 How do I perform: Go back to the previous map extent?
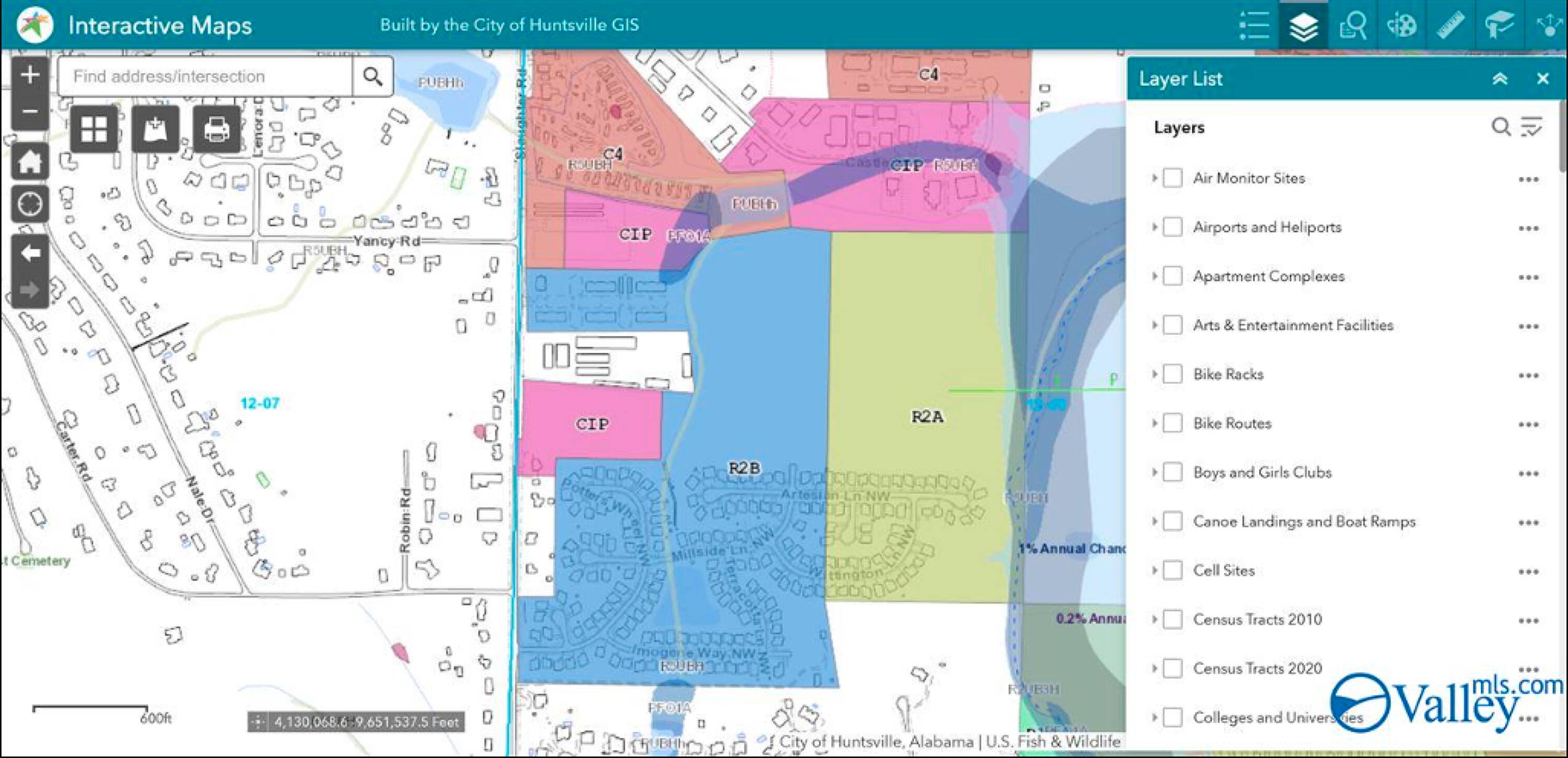tap(30, 252)
